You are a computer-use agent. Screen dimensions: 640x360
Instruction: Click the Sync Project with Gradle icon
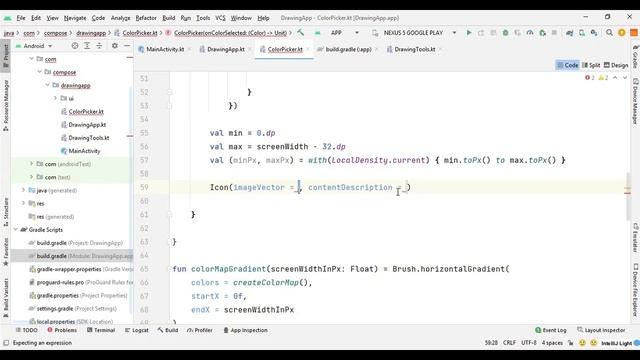click(x=569, y=33)
